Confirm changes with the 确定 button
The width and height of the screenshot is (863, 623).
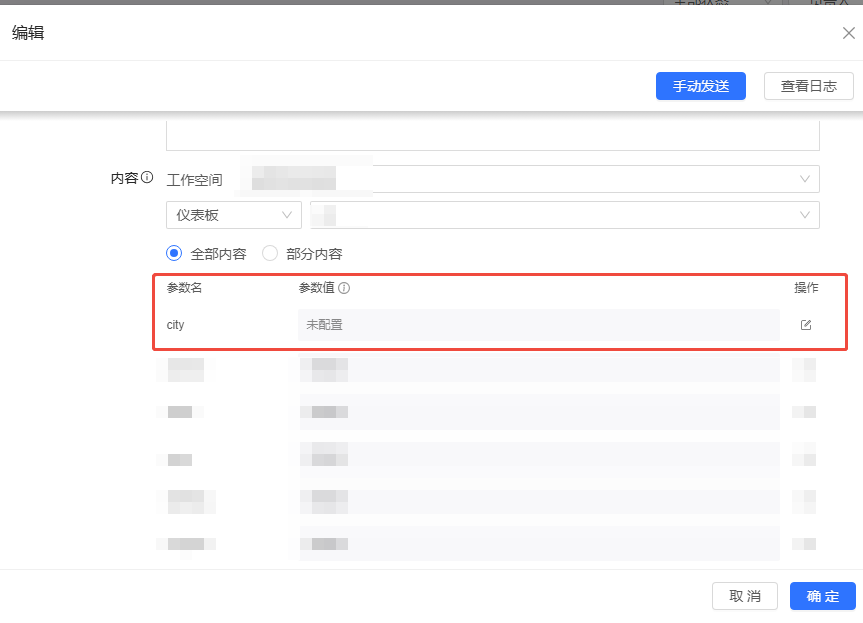(822, 596)
